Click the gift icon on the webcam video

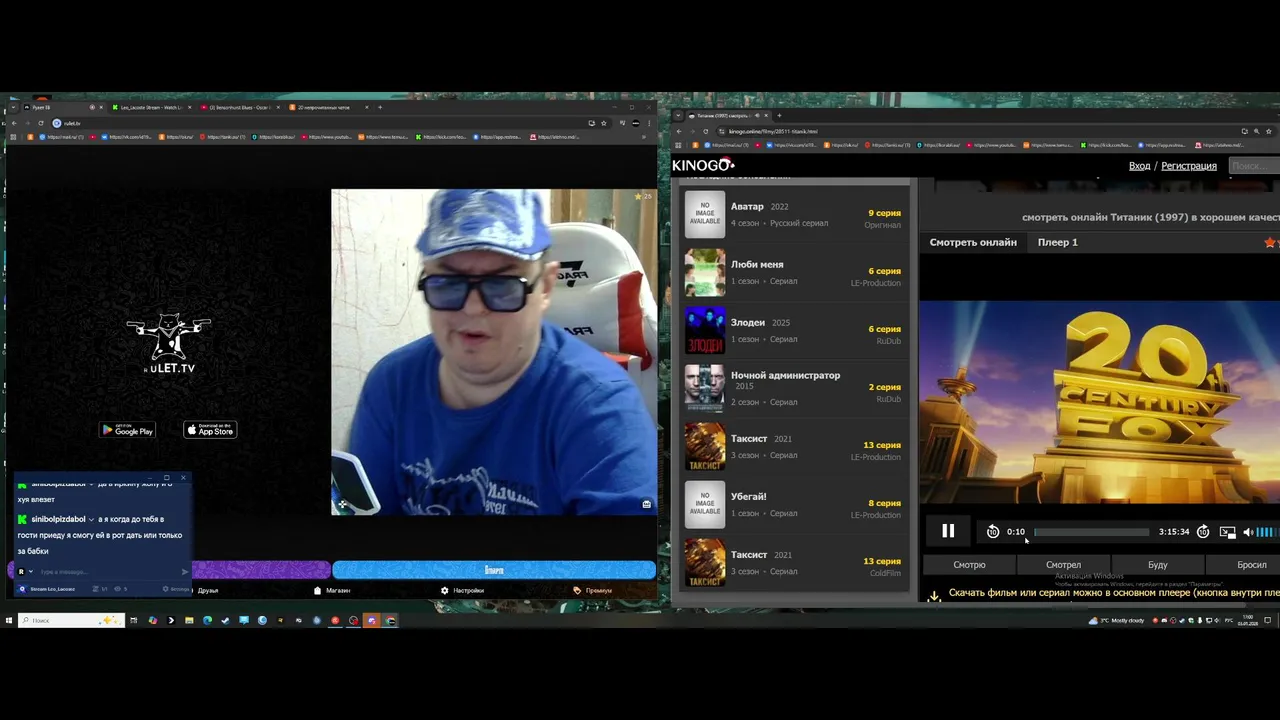pos(646,504)
